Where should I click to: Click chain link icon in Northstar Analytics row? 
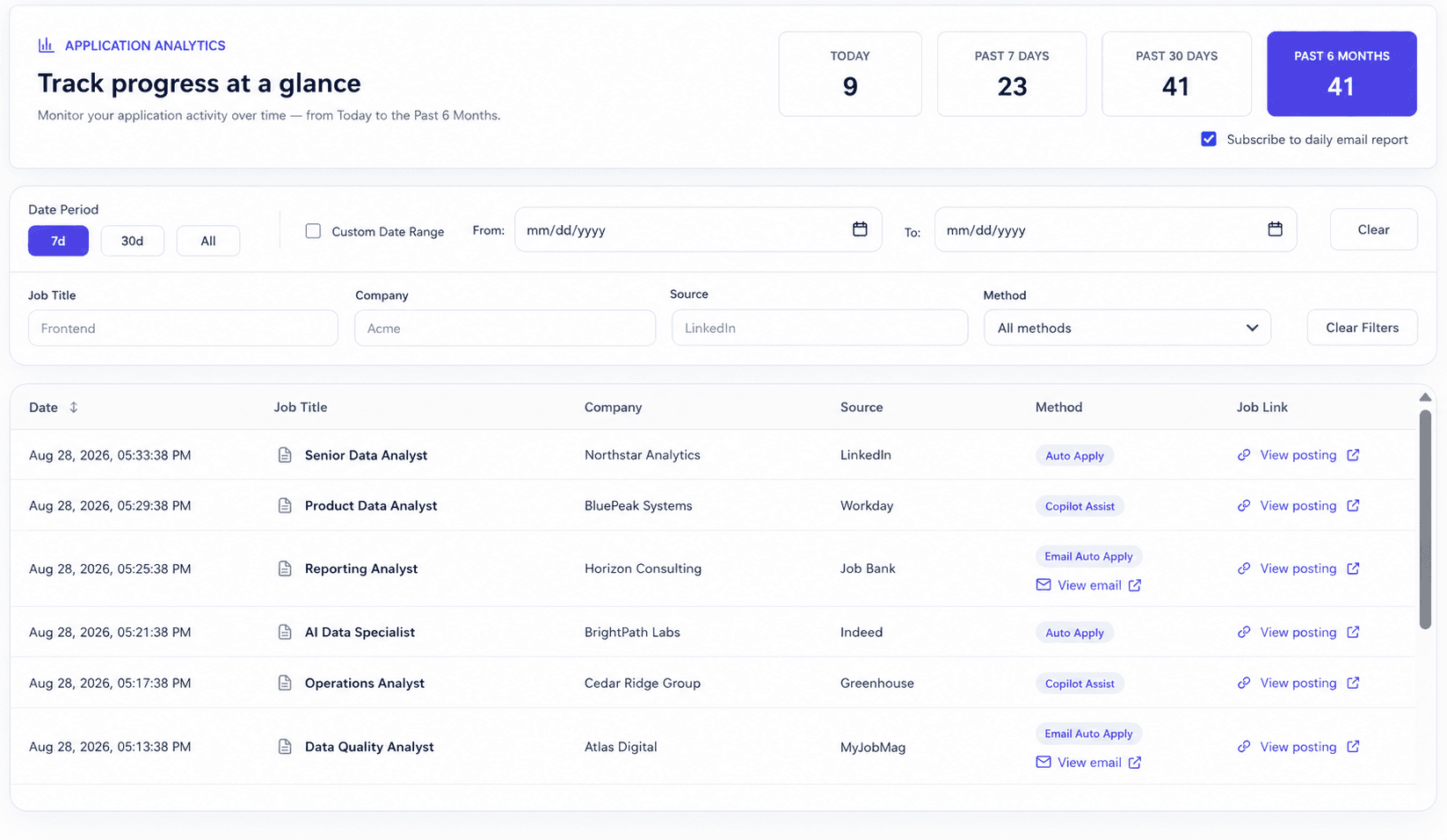1244,455
